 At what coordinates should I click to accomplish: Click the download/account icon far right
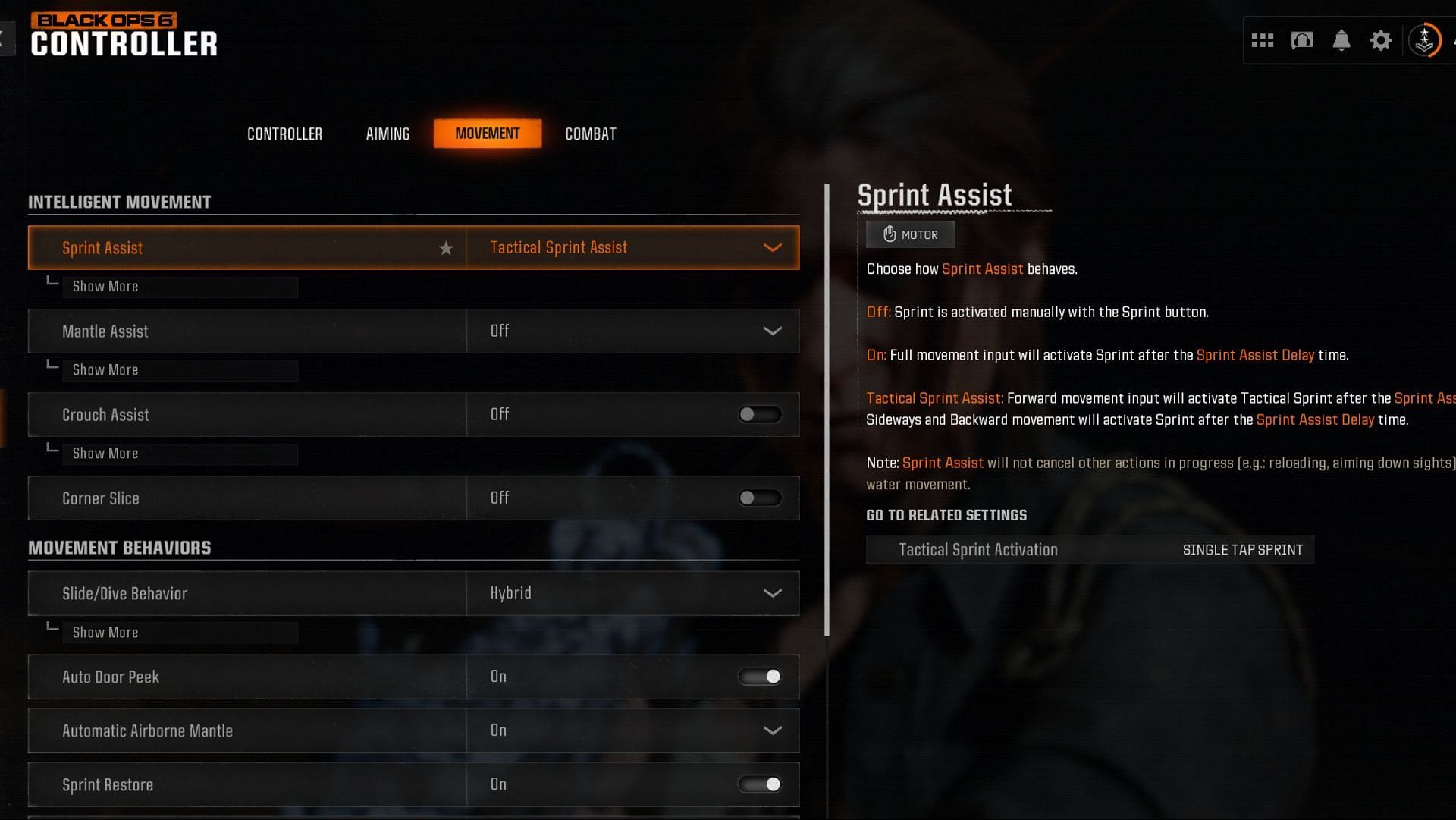point(1424,40)
